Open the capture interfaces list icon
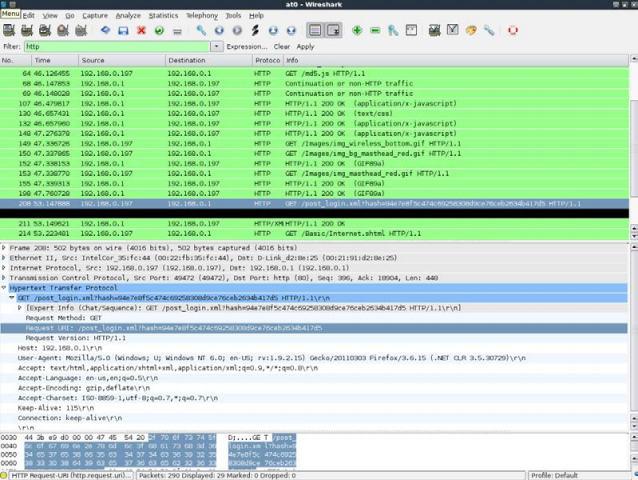The width and height of the screenshot is (638, 480). click(x=9, y=30)
